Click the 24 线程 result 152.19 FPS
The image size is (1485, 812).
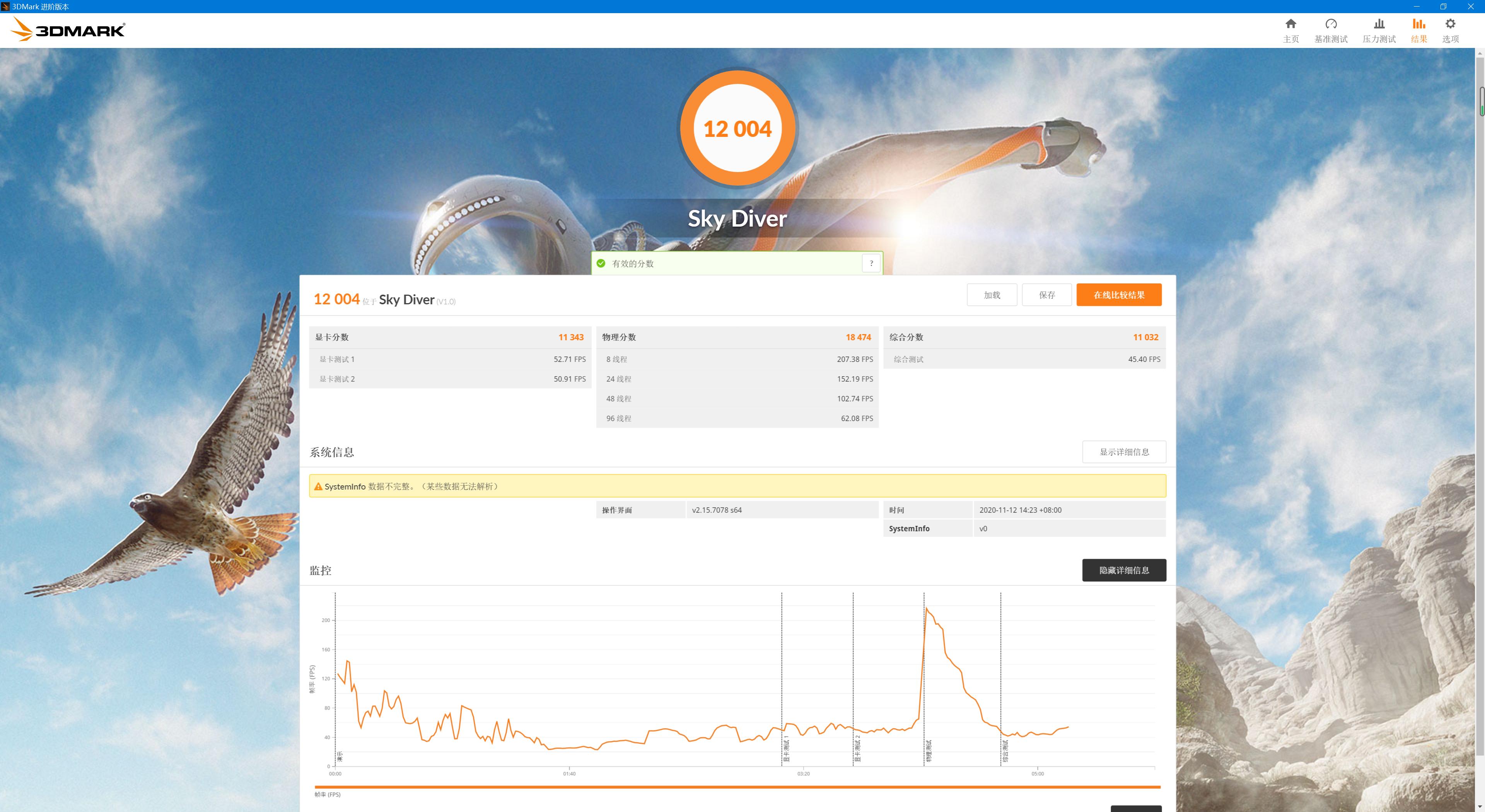(855, 379)
